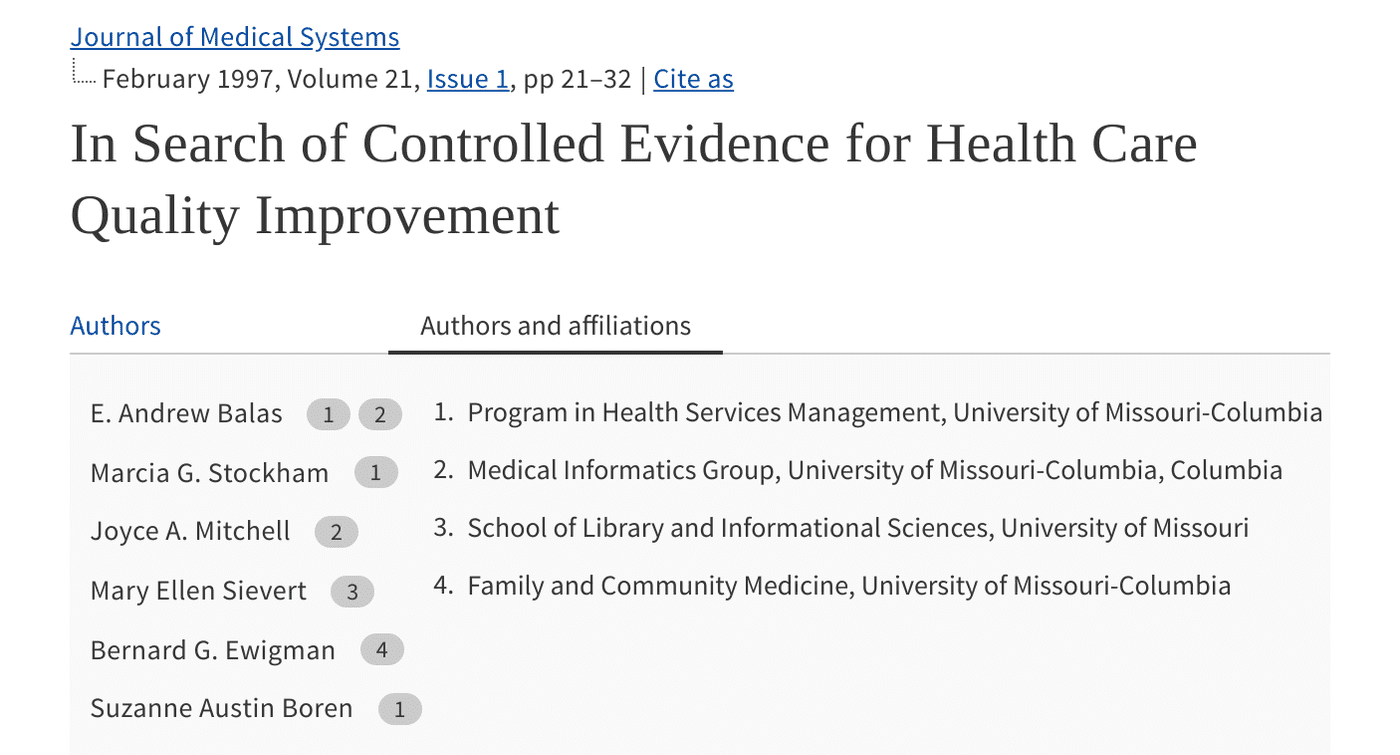Click affiliation badge 1 beside Suzanne Austin Boren
1400x755 pixels.
399,710
